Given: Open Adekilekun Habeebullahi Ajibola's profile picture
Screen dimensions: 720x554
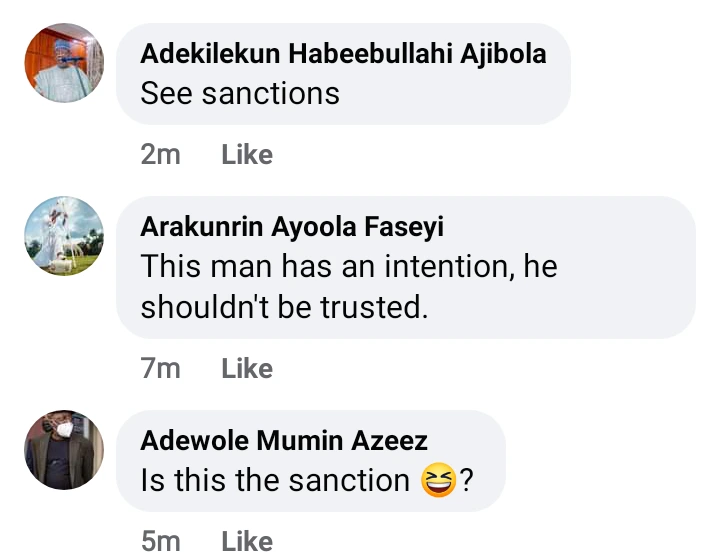Looking at the screenshot, I should point(64,63).
